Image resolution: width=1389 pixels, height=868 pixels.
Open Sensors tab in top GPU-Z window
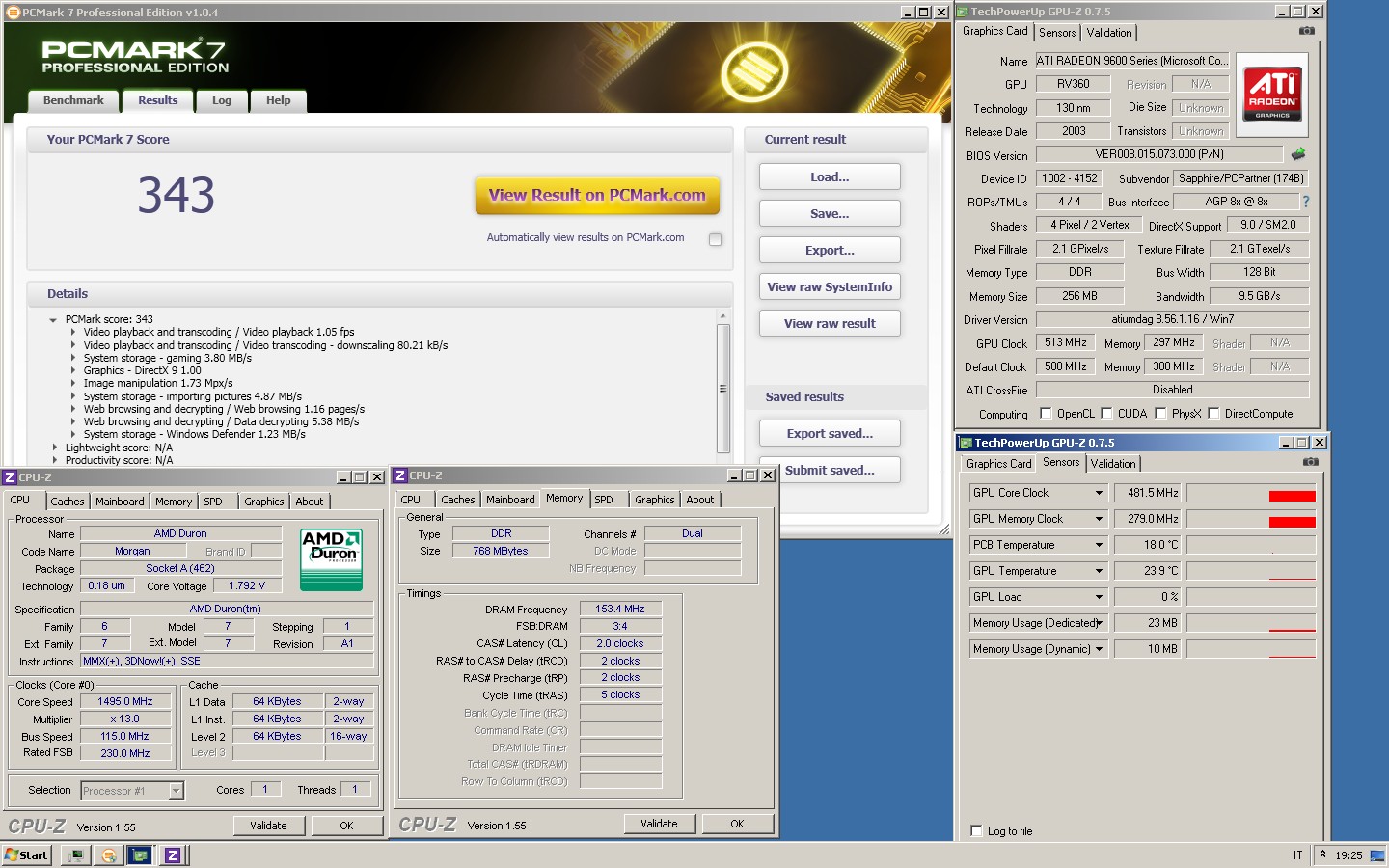pos(1057,33)
